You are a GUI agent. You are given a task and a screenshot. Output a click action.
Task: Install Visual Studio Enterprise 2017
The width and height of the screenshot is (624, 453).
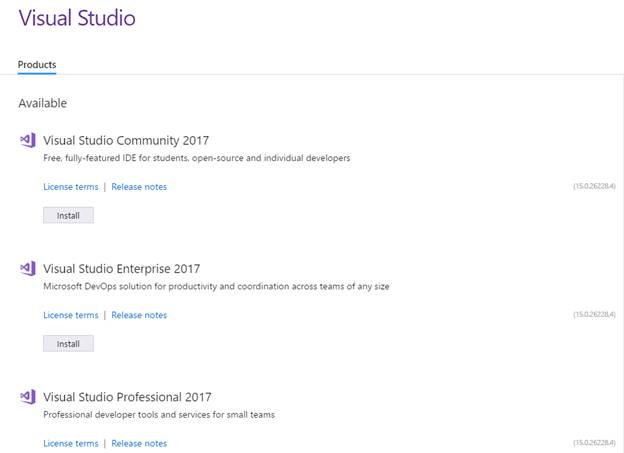(x=68, y=344)
